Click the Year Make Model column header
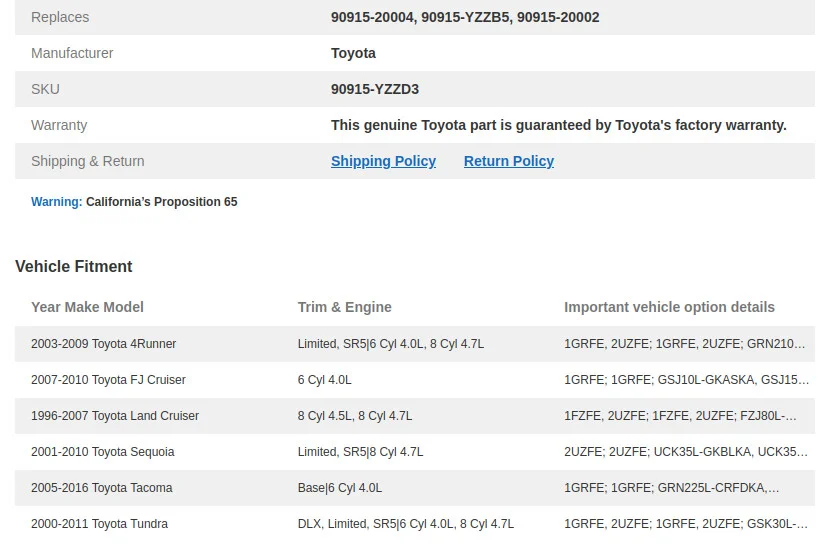The width and height of the screenshot is (824, 548). (87, 307)
